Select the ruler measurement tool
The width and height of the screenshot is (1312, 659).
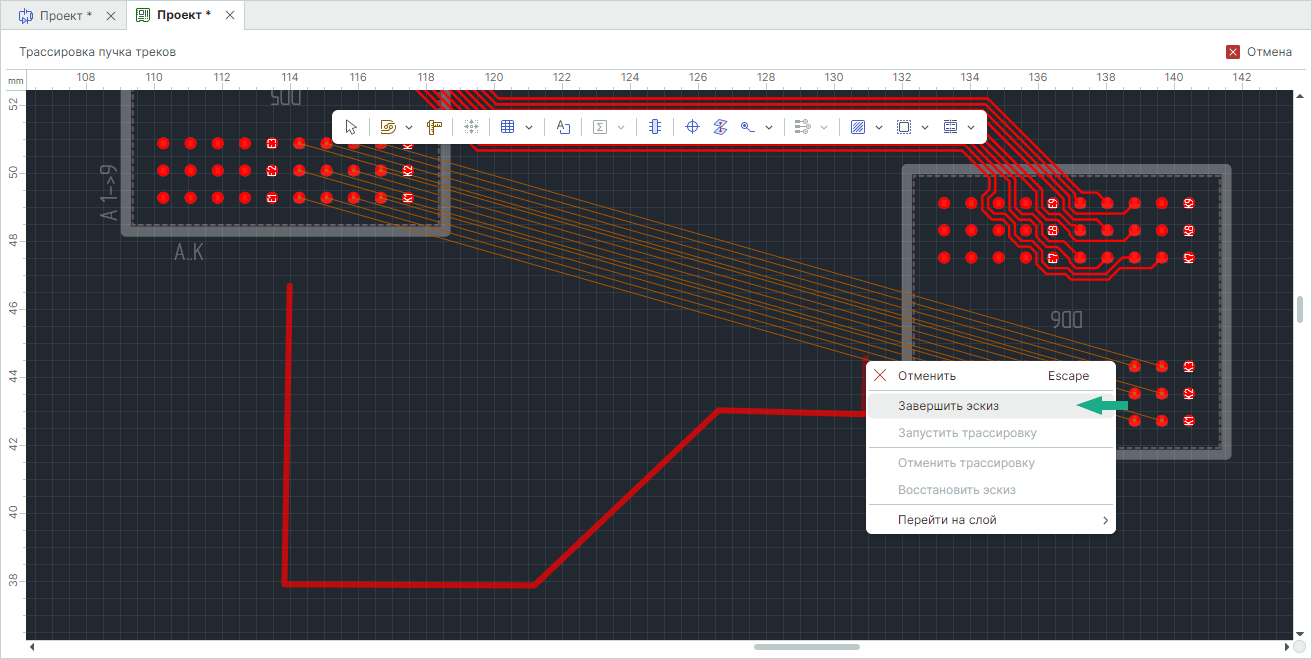tap(434, 127)
